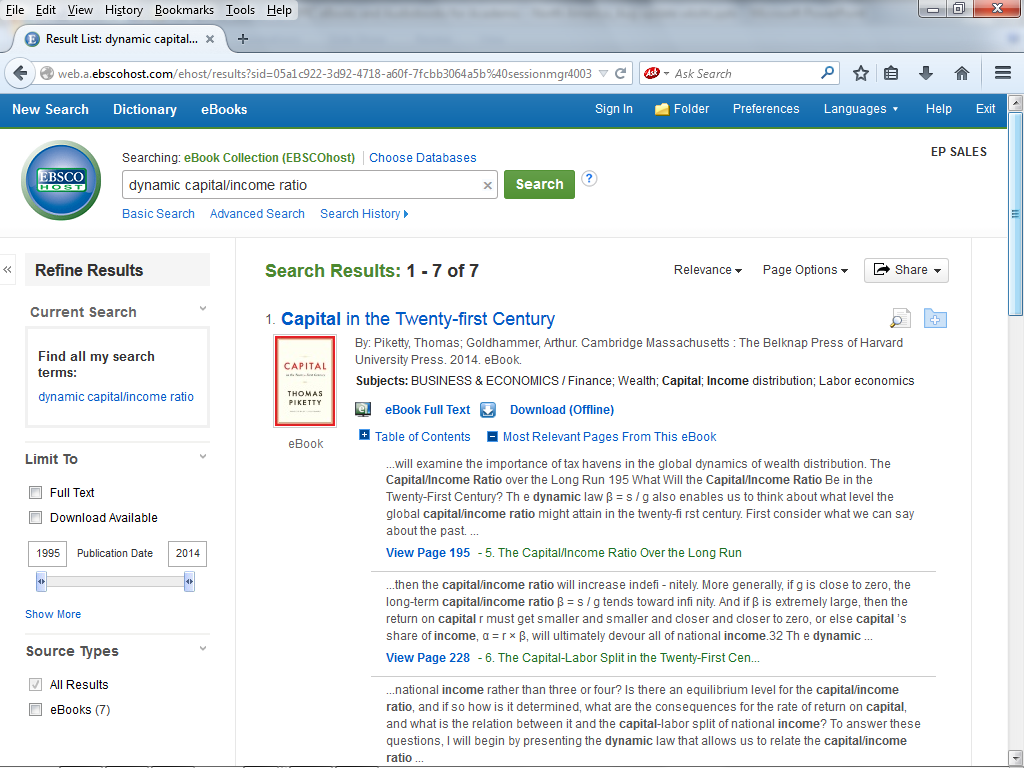The height and width of the screenshot is (768, 1024).
Task: Bookmark this page with the star icon
Action: 861,73
